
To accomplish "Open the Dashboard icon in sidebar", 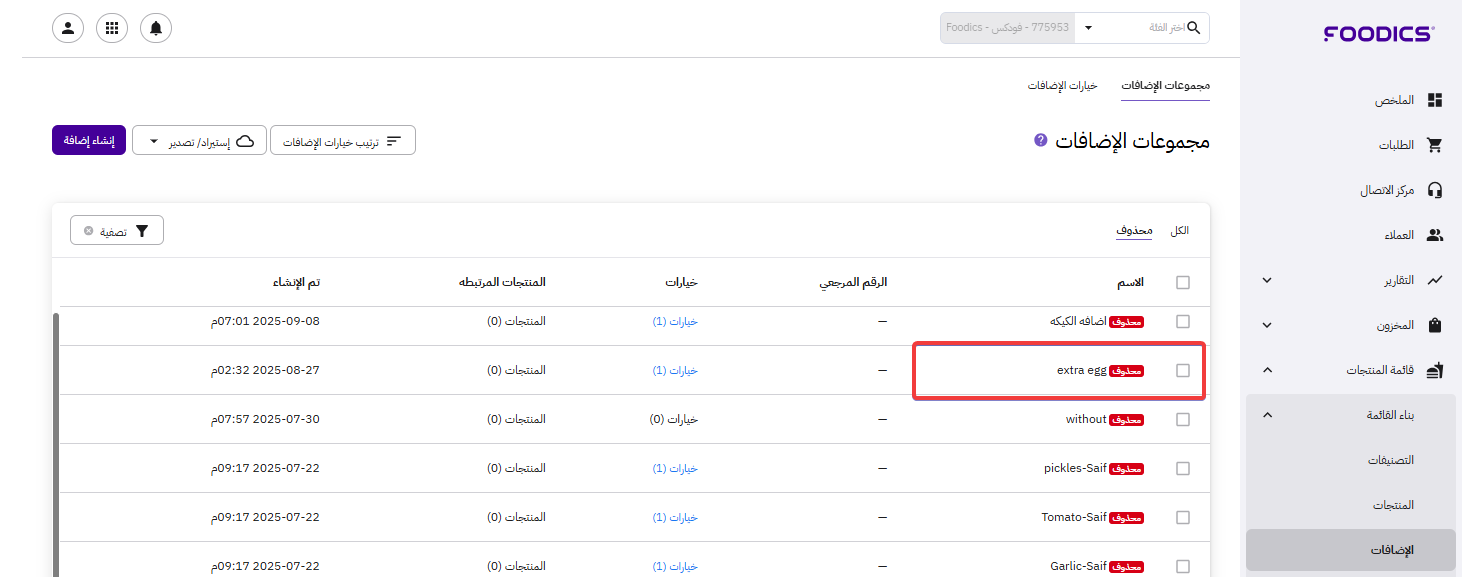I will (1435, 100).
